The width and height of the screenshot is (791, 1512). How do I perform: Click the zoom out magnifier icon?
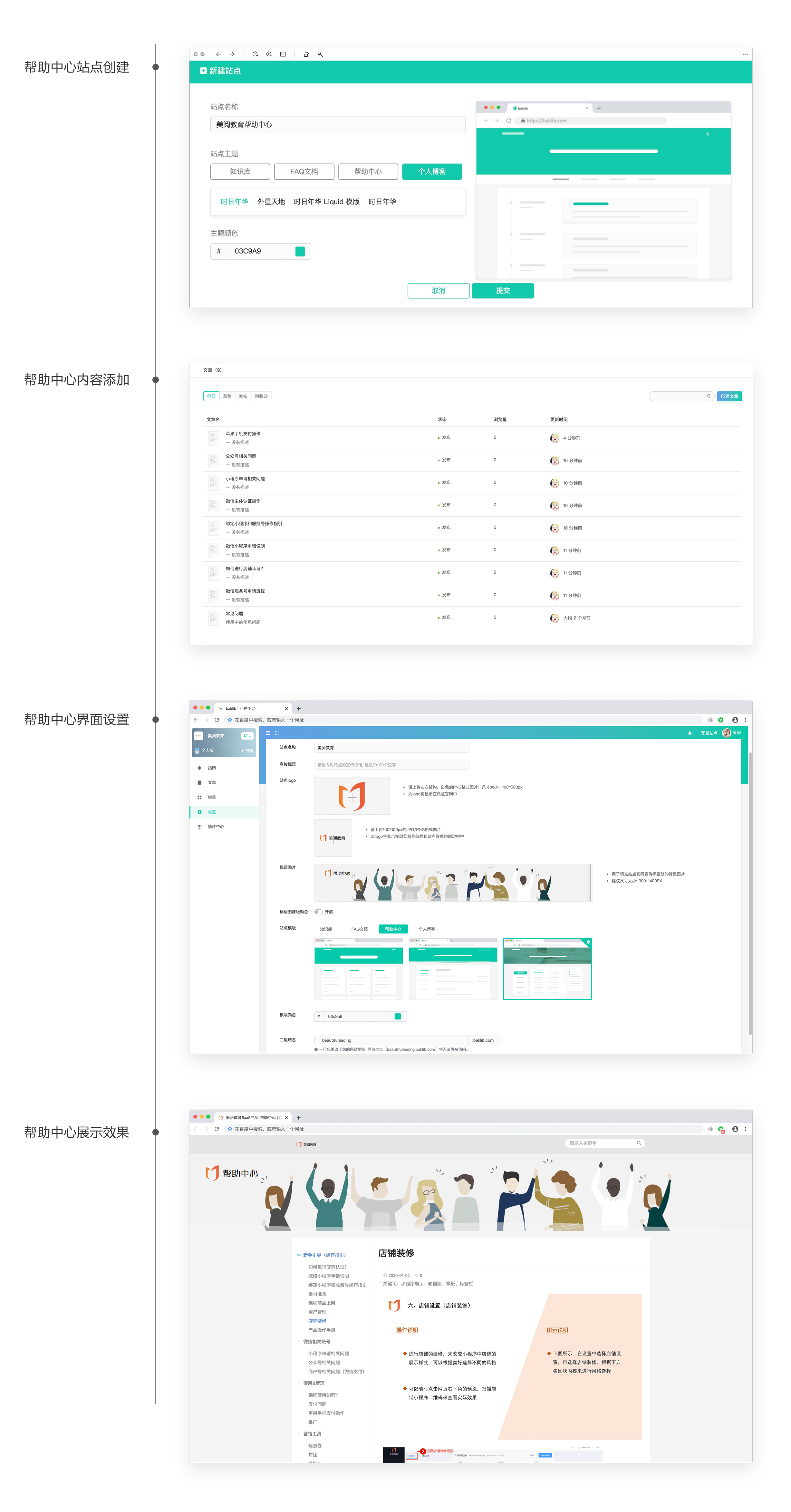point(255,54)
